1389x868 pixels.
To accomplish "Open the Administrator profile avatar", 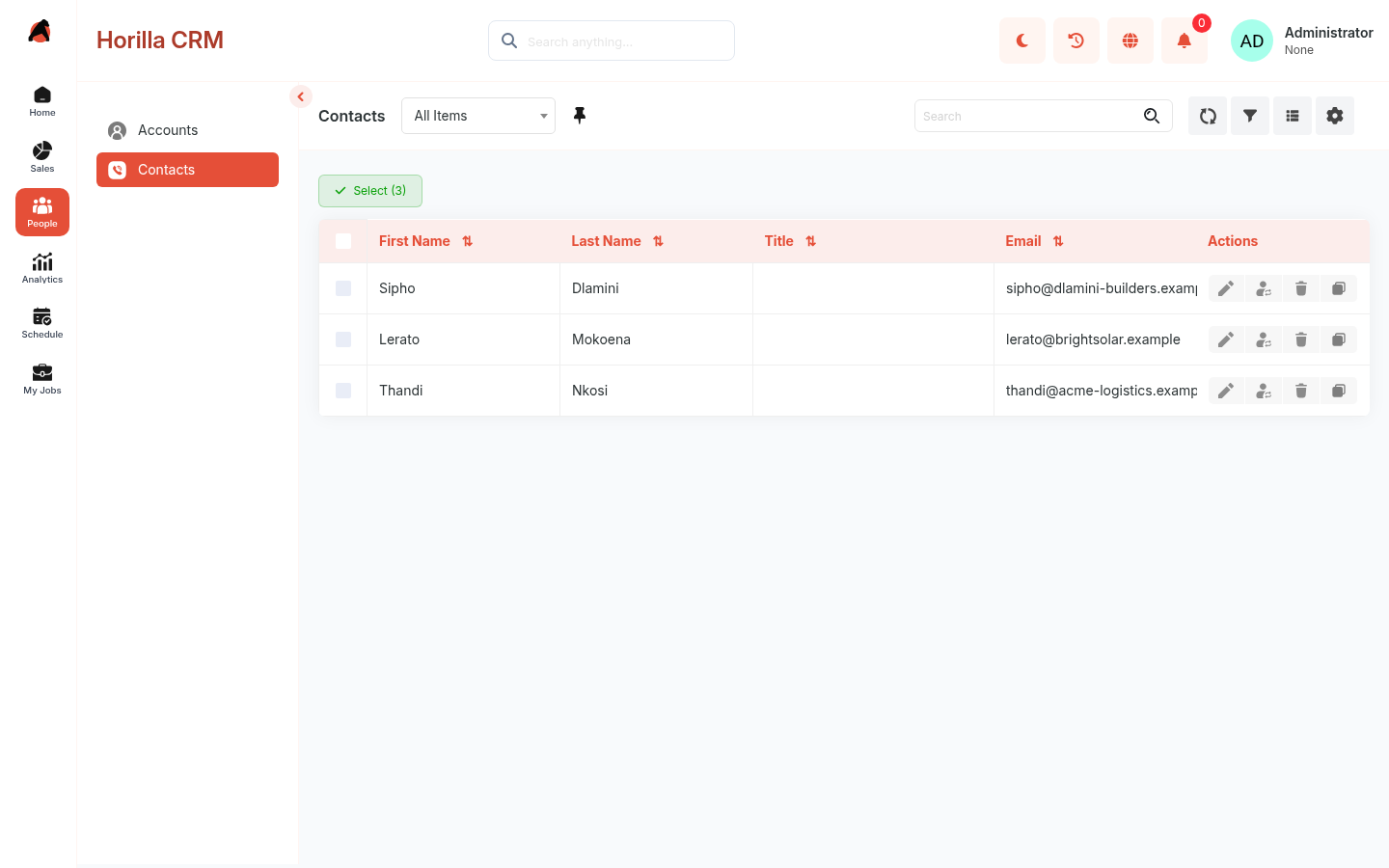I will pyautogui.click(x=1252, y=41).
